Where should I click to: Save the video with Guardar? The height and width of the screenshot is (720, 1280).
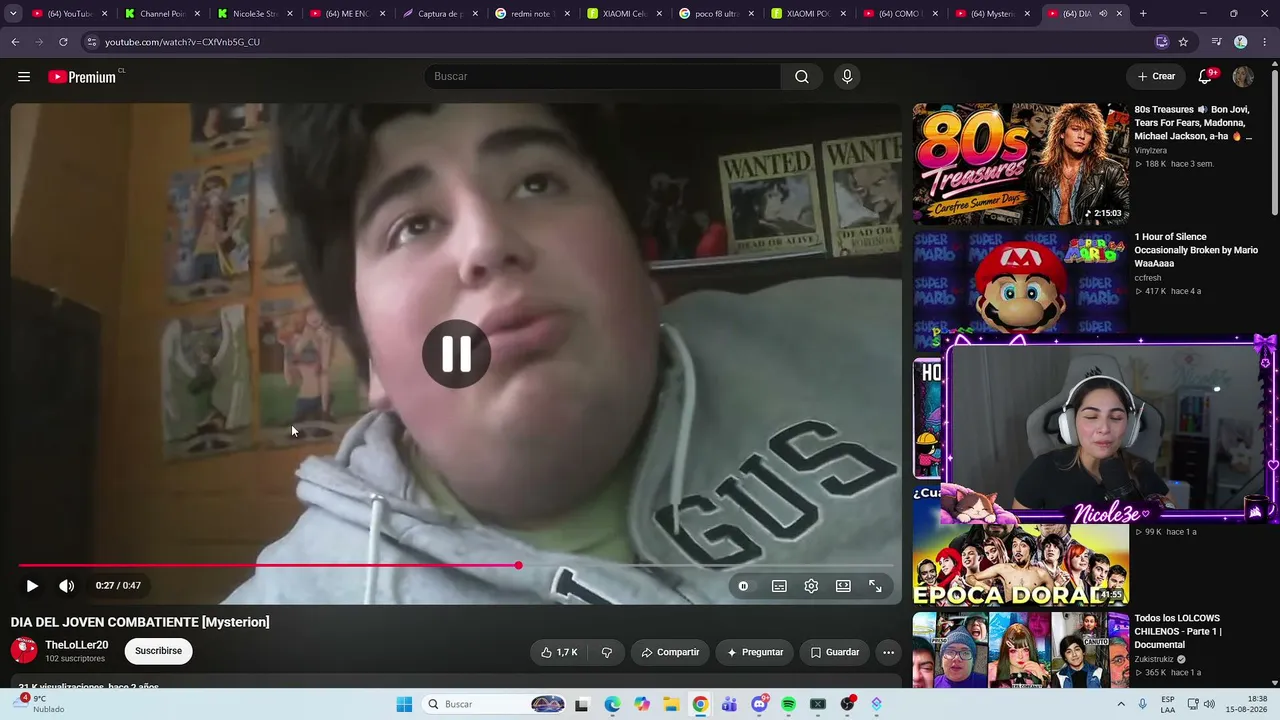click(834, 652)
